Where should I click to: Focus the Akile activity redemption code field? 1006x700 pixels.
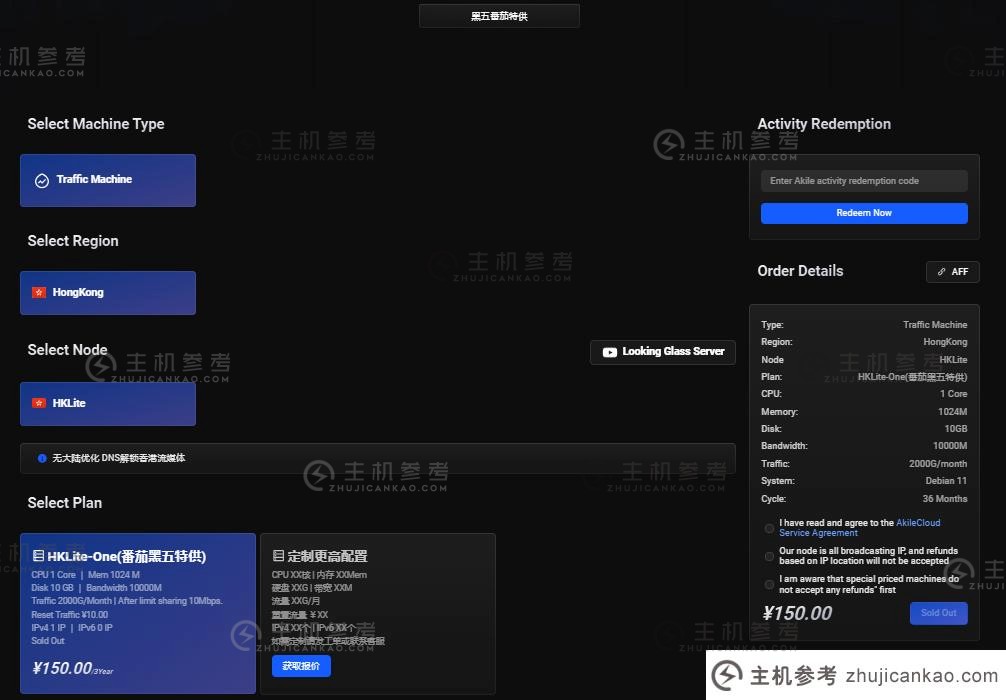pyautogui.click(x=864, y=181)
